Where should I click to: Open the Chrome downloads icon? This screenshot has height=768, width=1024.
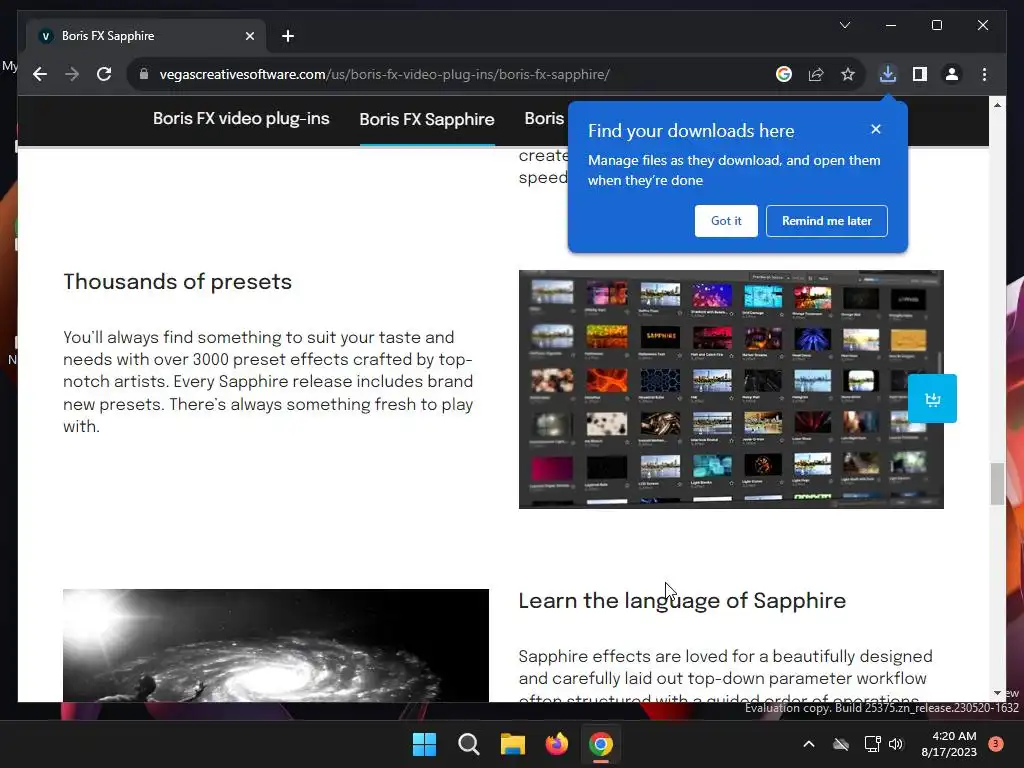point(888,74)
